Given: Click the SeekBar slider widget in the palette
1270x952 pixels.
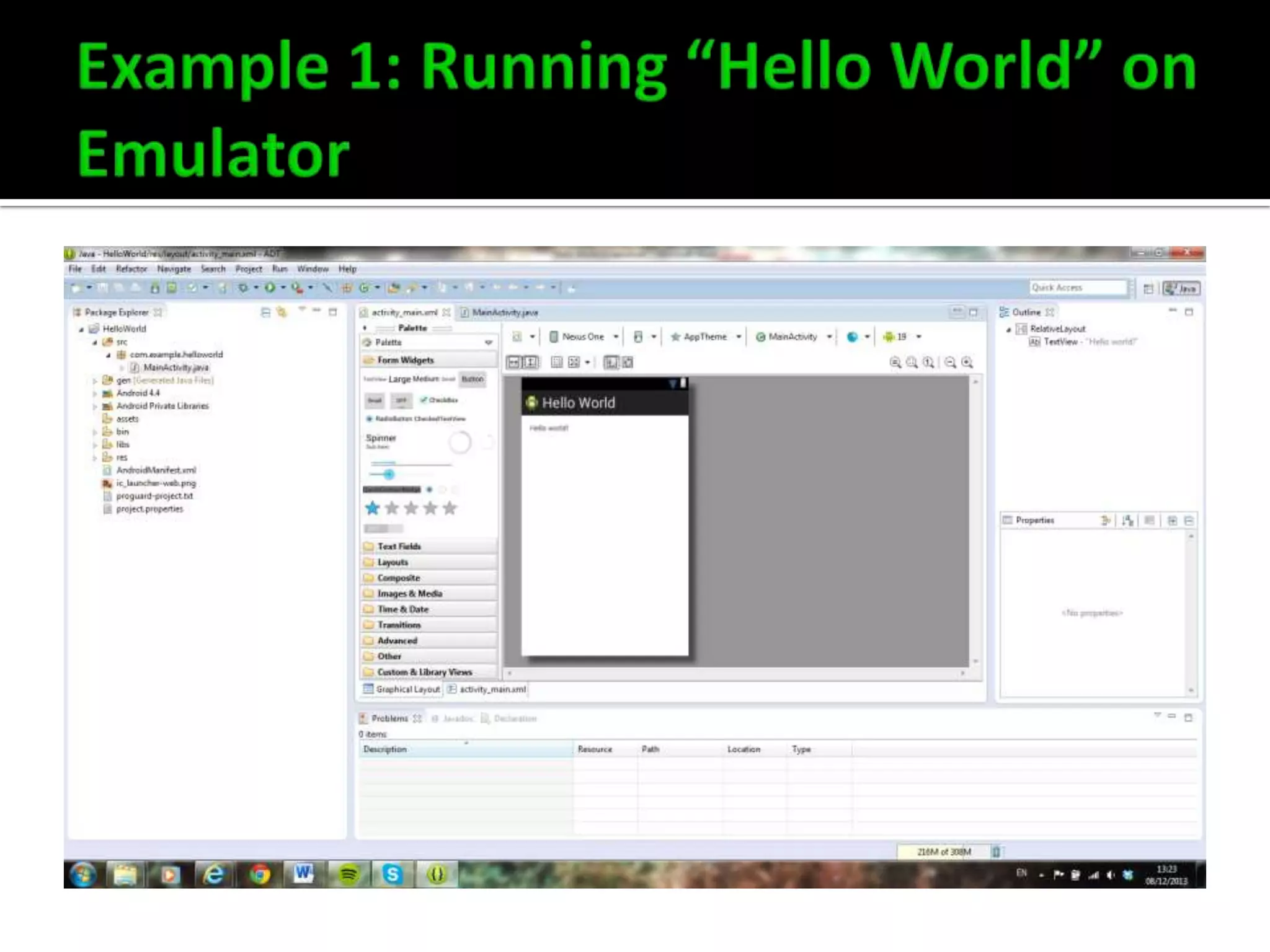Looking at the screenshot, I should [388, 474].
